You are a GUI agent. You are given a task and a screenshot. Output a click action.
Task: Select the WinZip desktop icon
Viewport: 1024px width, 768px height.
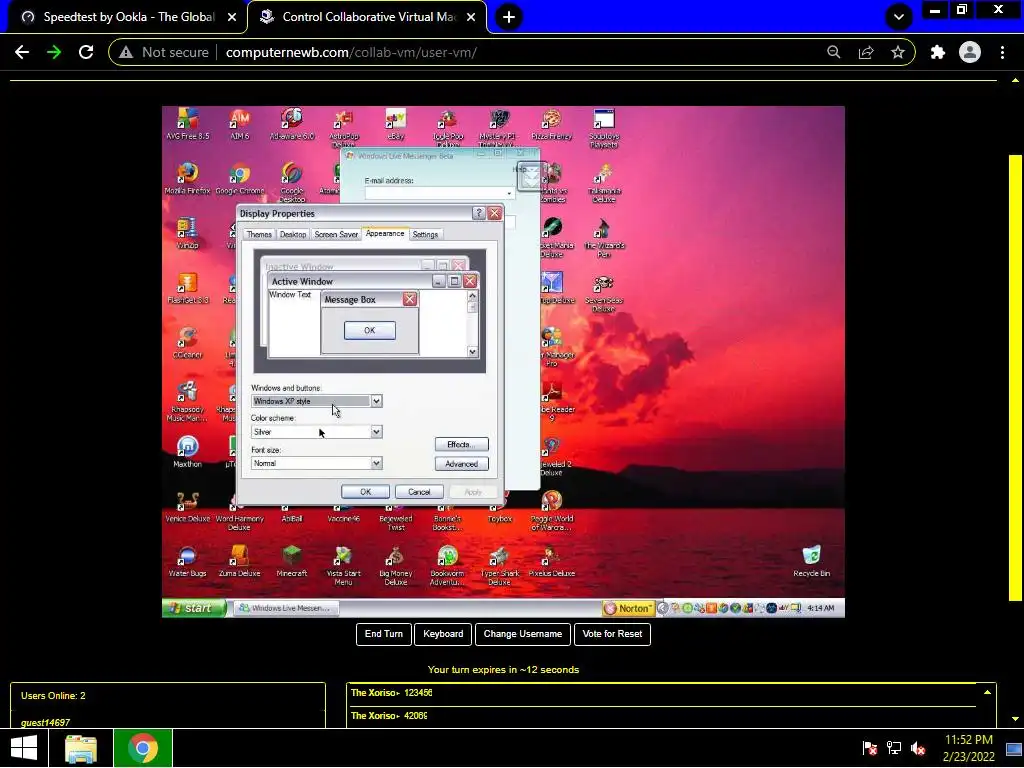(187, 233)
